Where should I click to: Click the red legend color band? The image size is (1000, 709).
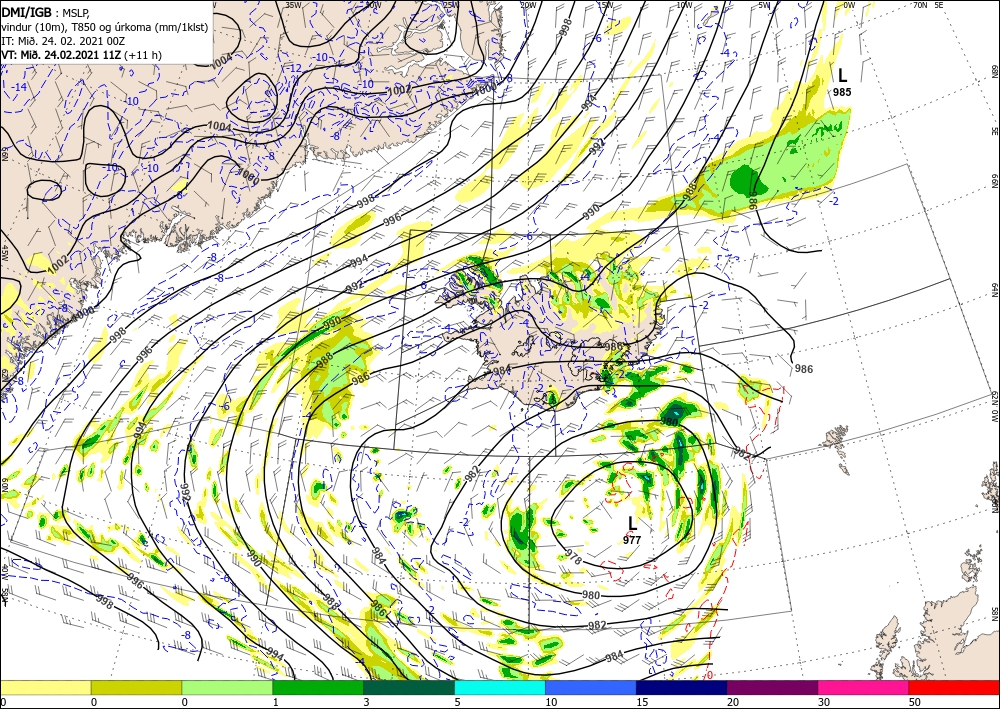point(954,687)
